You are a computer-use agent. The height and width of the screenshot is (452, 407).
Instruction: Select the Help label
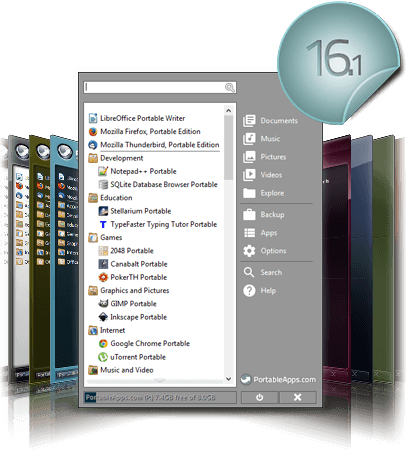click(x=268, y=291)
